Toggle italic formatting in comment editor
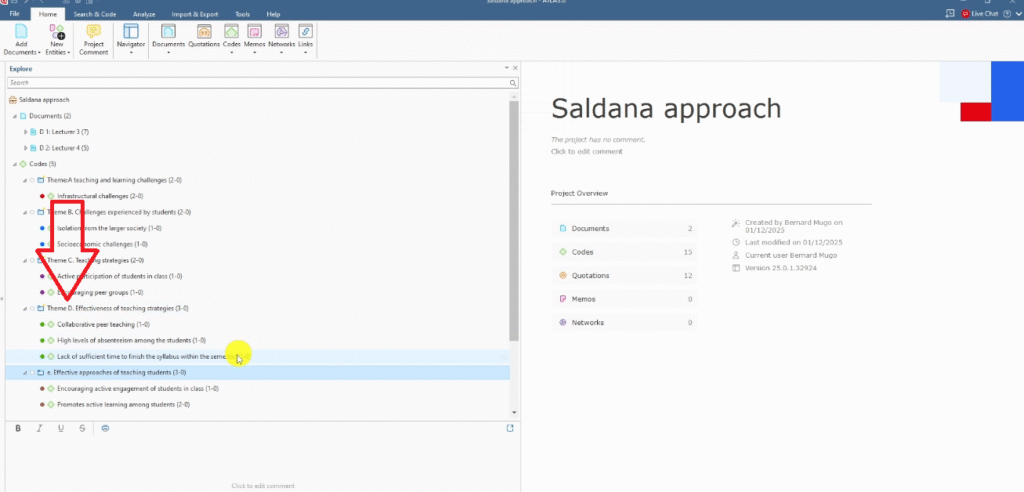The width and height of the screenshot is (1024, 492). click(40, 428)
